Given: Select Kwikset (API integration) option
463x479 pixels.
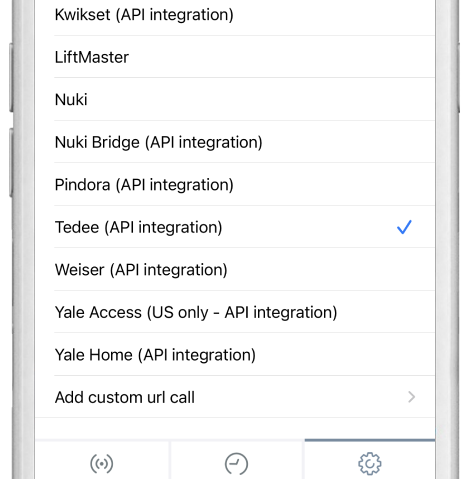Looking at the screenshot, I should pyautogui.click(x=235, y=15).
